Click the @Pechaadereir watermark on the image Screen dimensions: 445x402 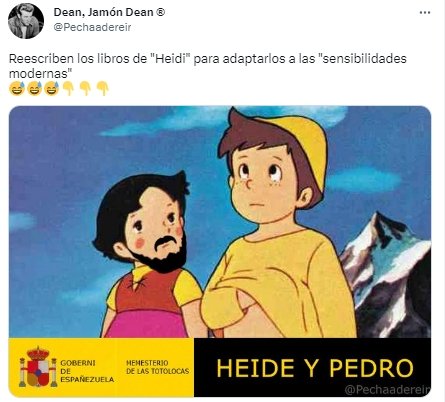click(387, 390)
